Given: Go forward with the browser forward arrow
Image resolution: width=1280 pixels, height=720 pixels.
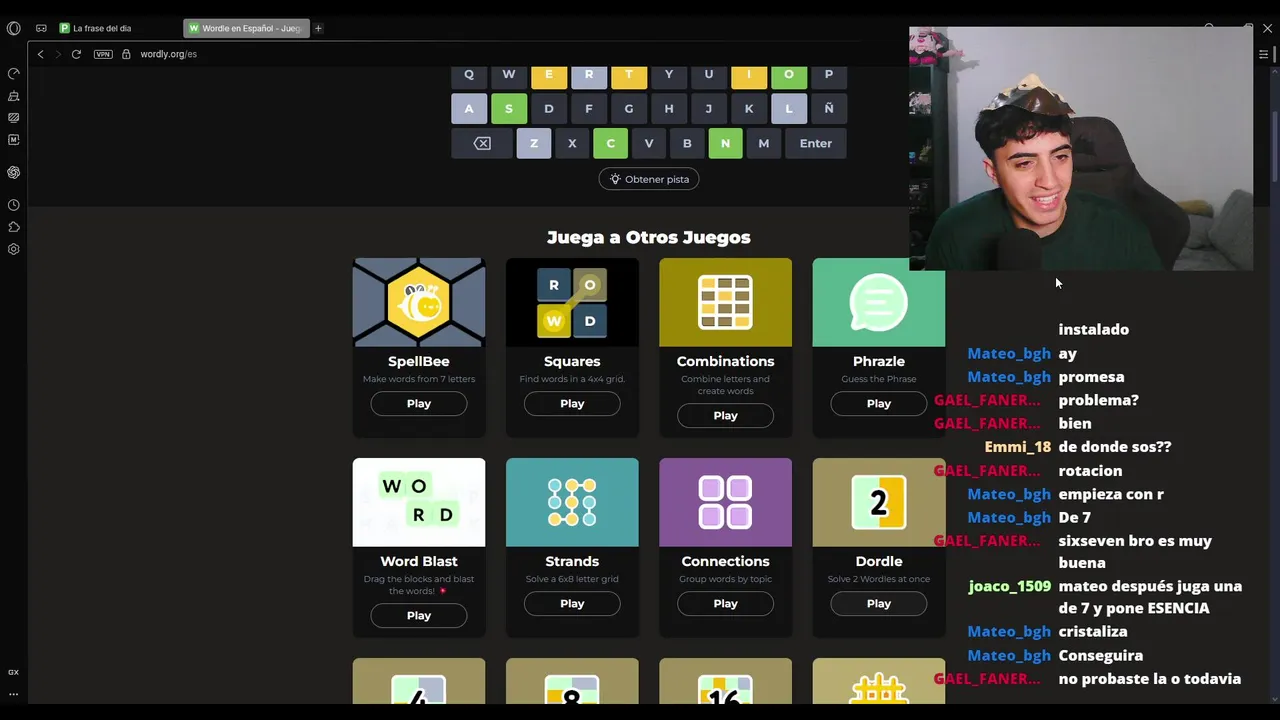Looking at the screenshot, I should (58, 54).
